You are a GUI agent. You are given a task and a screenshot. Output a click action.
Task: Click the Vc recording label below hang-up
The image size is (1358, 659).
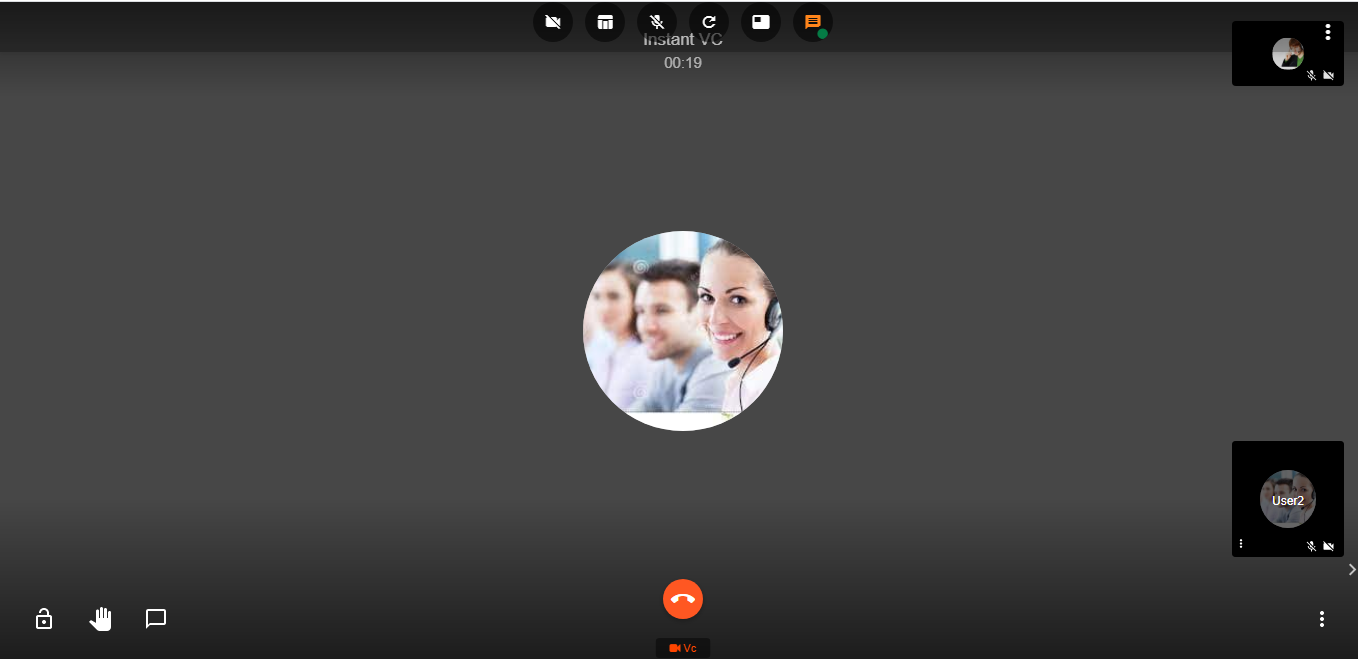(x=683, y=648)
